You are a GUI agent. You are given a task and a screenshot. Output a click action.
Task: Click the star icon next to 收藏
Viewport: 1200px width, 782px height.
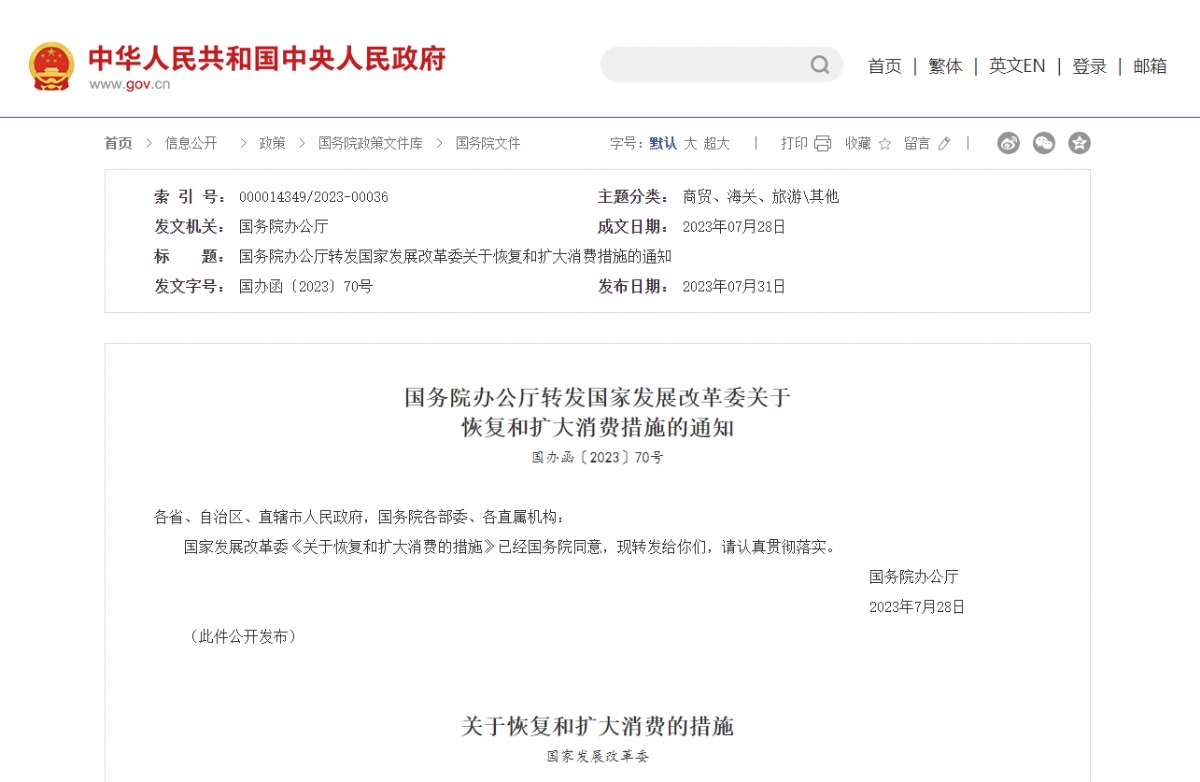point(884,144)
